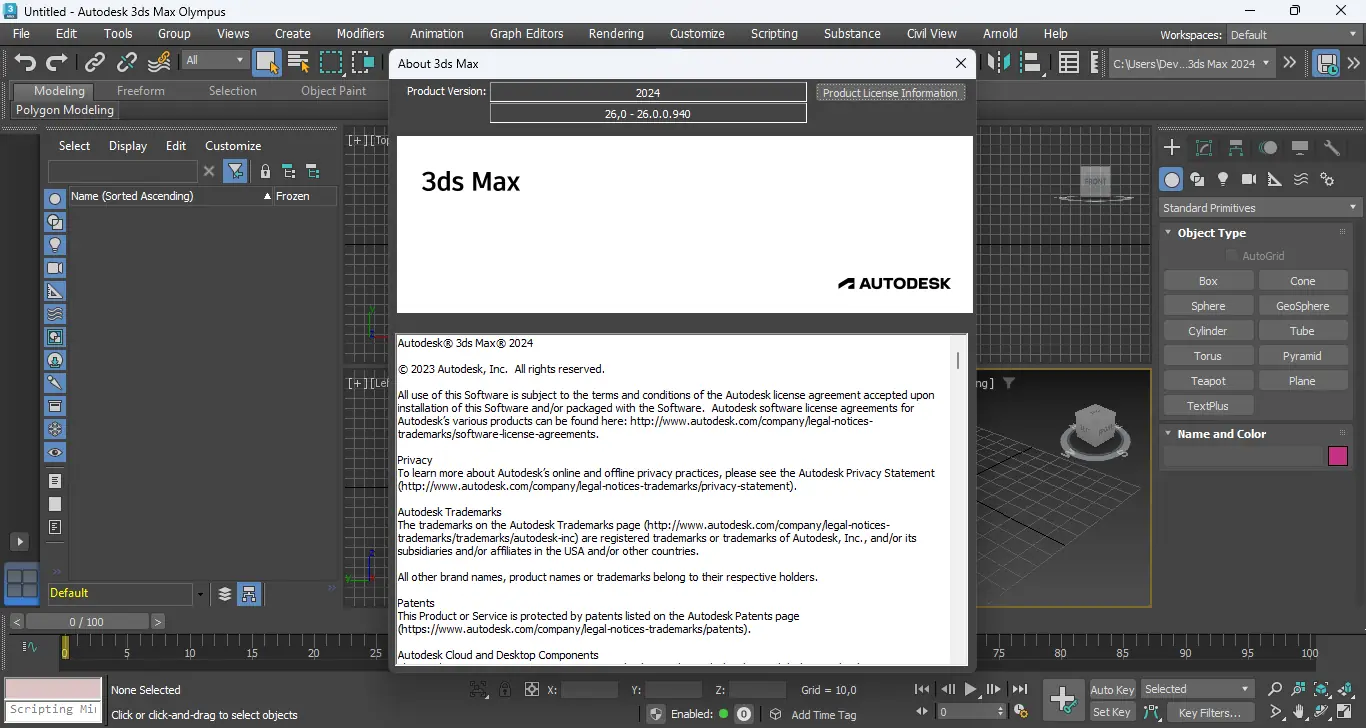Toggle the Auto Key animation mode
This screenshot has height=728, width=1366.
(x=1112, y=690)
